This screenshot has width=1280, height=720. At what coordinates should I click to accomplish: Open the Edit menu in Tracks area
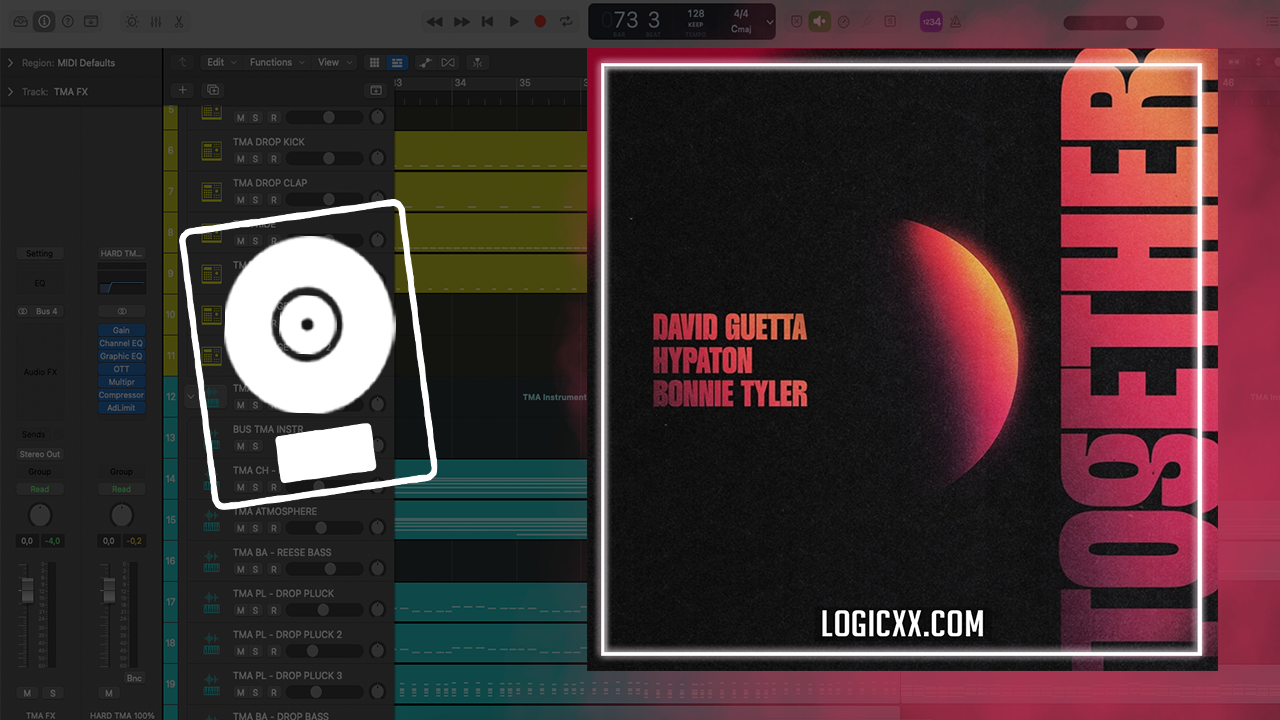click(x=220, y=62)
